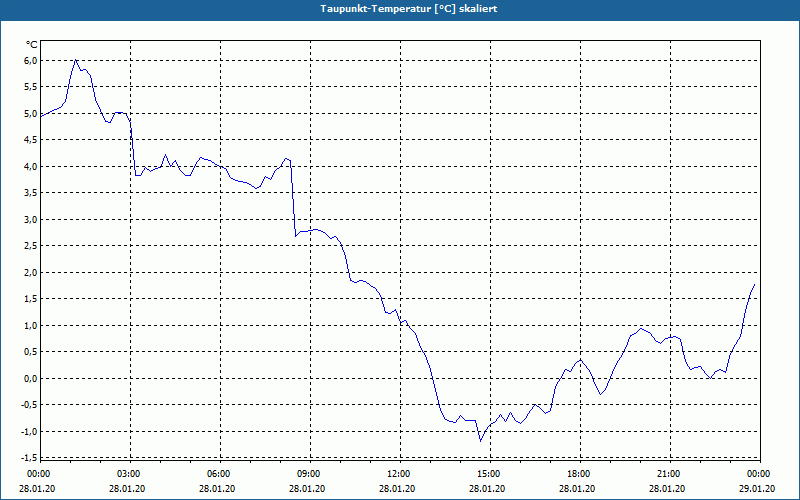
Task: Pick the 3,5 y-axis value
Action: click(x=31, y=193)
